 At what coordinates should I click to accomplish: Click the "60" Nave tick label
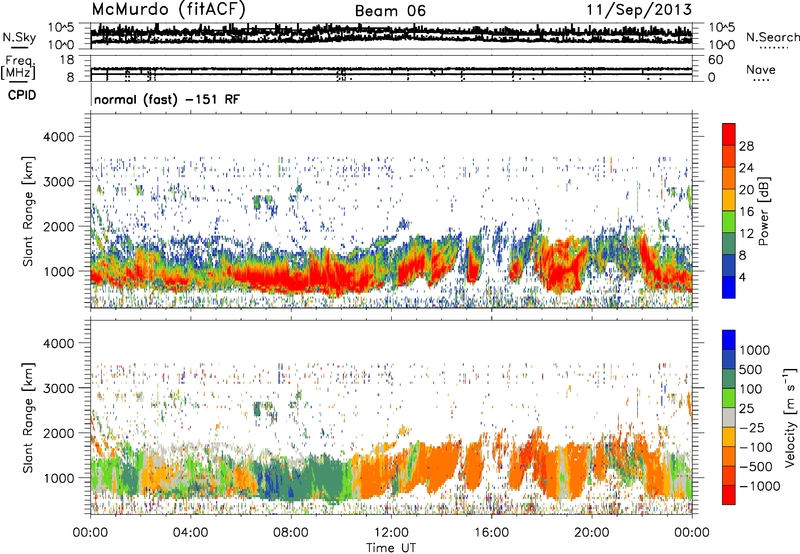point(715,60)
